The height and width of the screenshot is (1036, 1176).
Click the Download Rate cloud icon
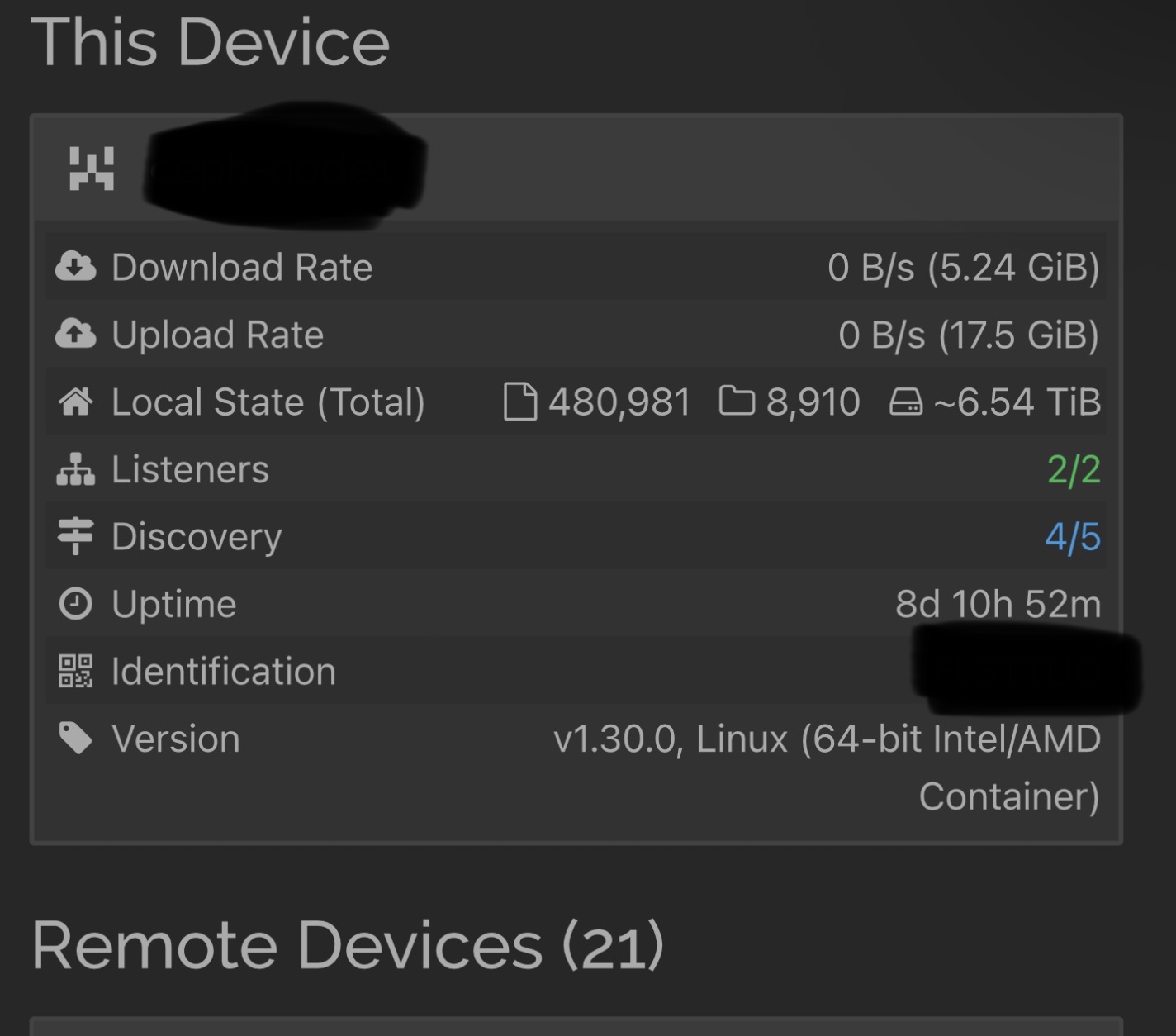point(76,267)
